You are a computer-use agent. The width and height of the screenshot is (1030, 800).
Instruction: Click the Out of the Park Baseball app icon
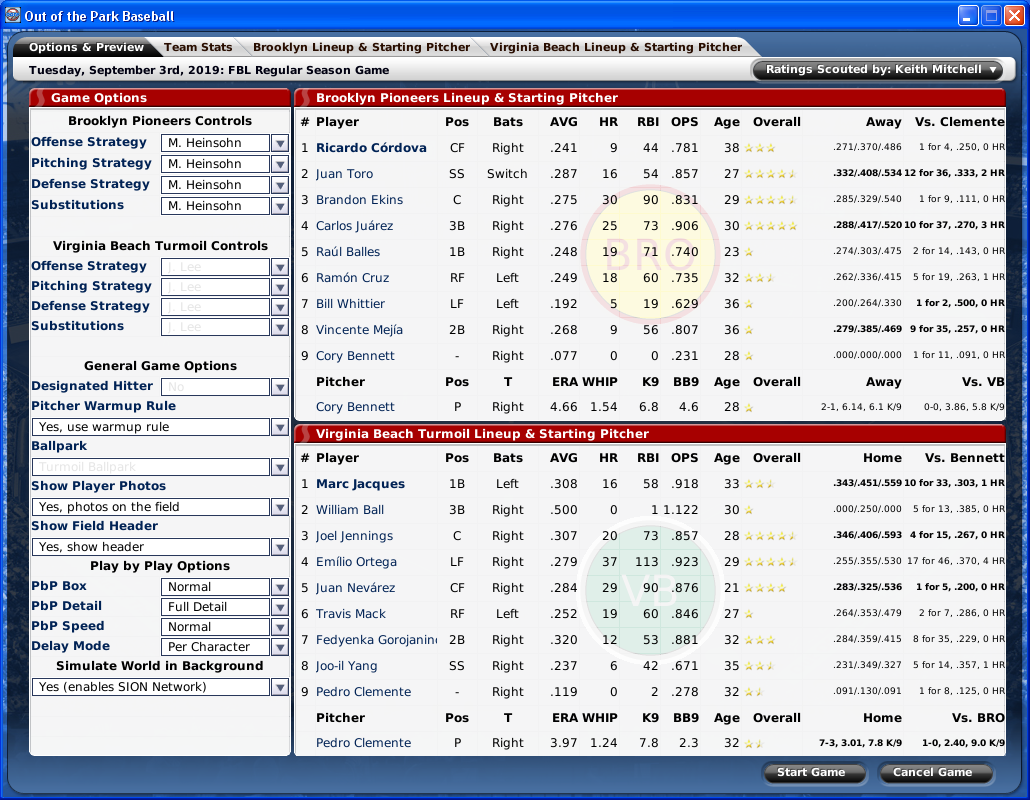[12, 15]
